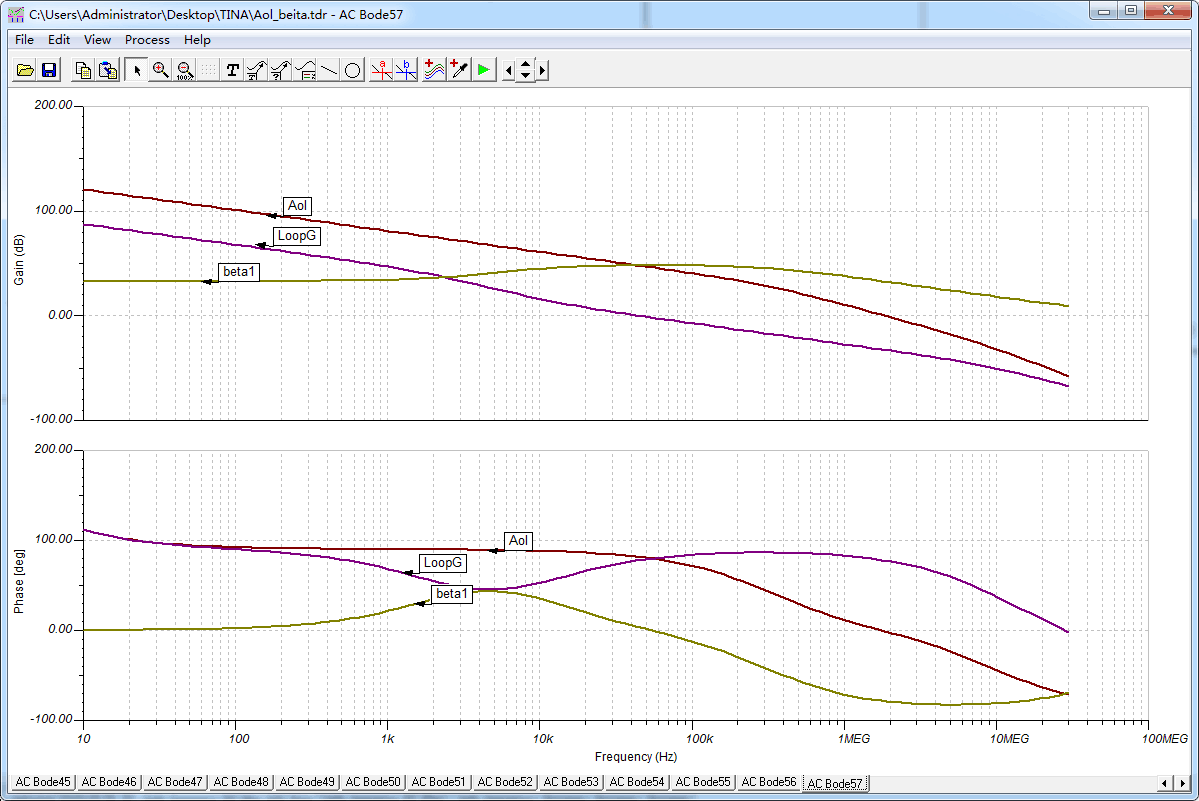1199x801 pixels.
Task: Open a file with the folder icon
Action: [24, 70]
